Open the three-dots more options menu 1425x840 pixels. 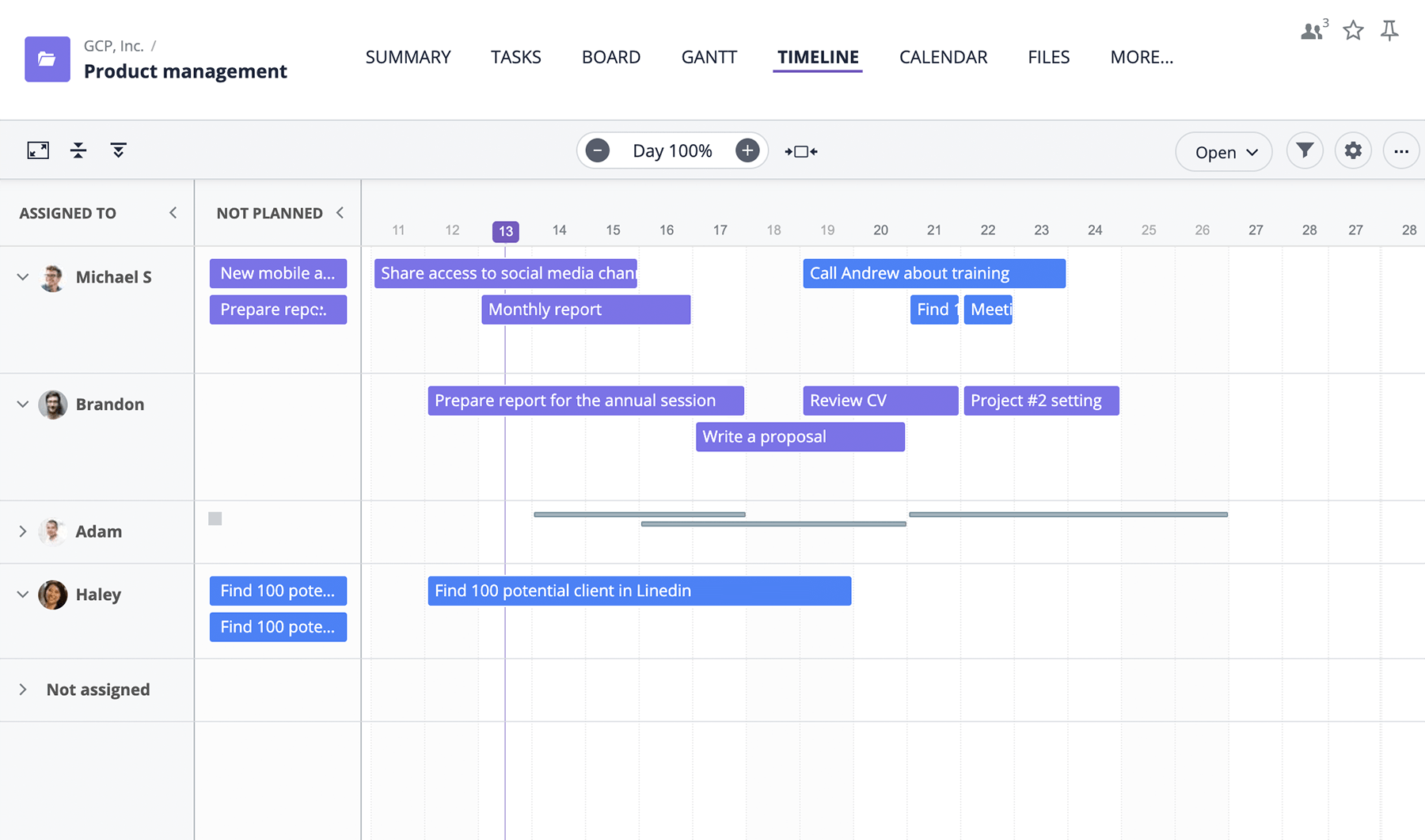tap(1400, 151)
